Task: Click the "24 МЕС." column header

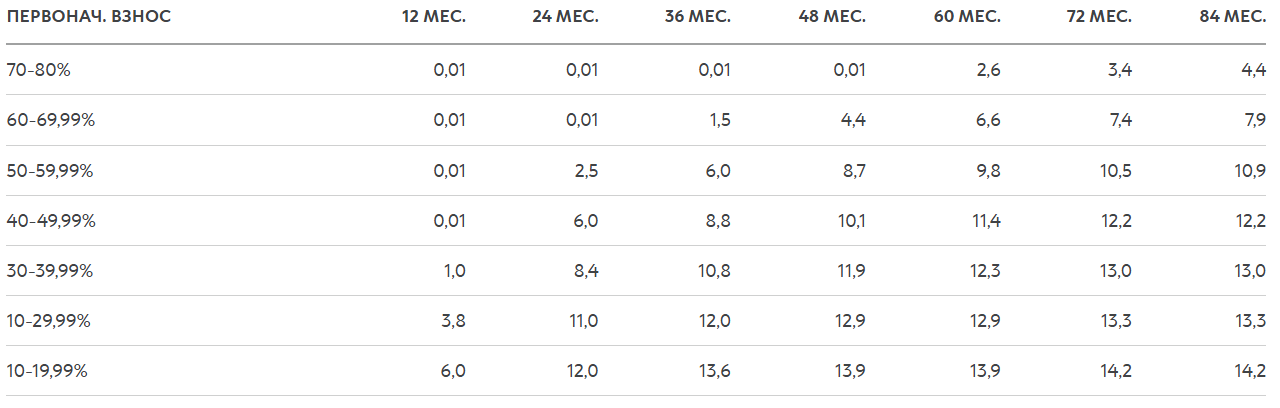Action: [565, 18]
